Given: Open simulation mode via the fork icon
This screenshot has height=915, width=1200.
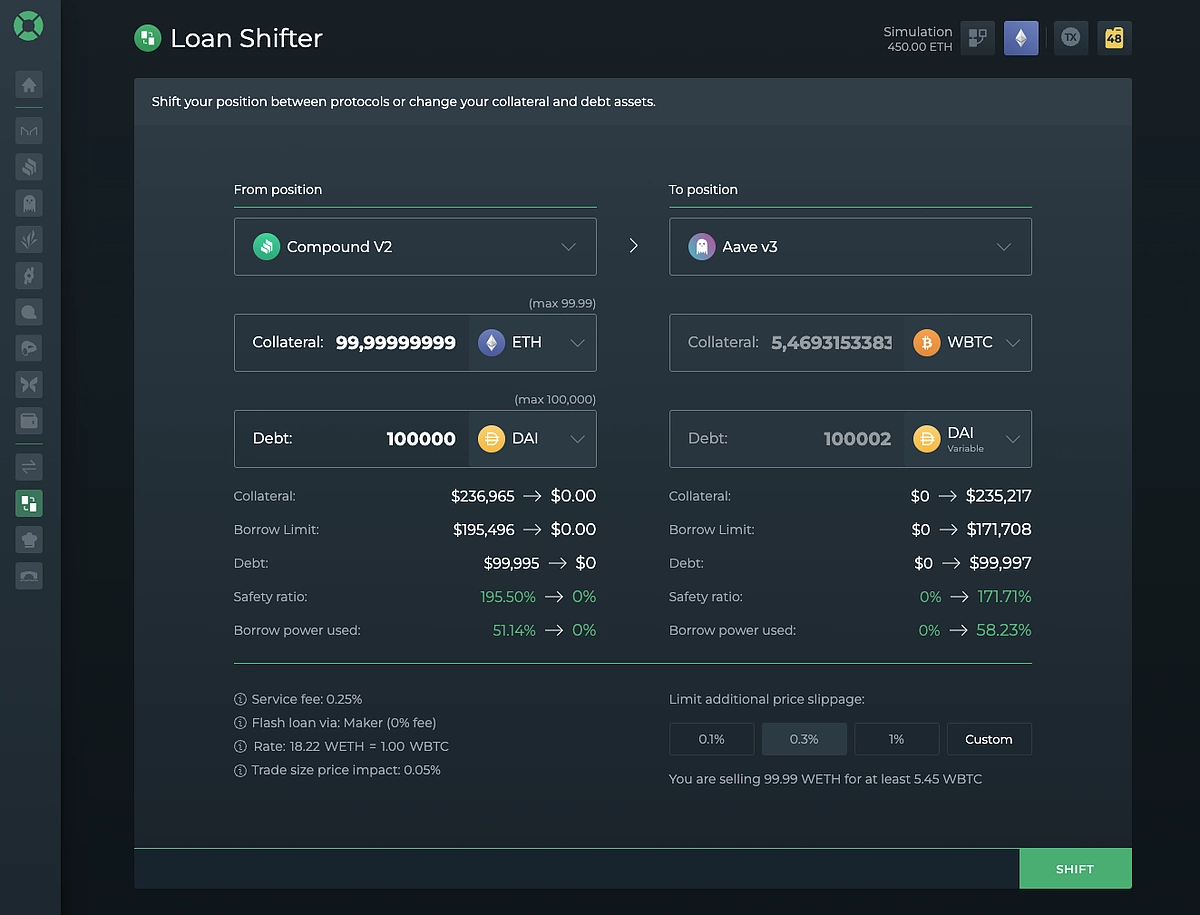Looking at the screenshot, I should point(977,37).
